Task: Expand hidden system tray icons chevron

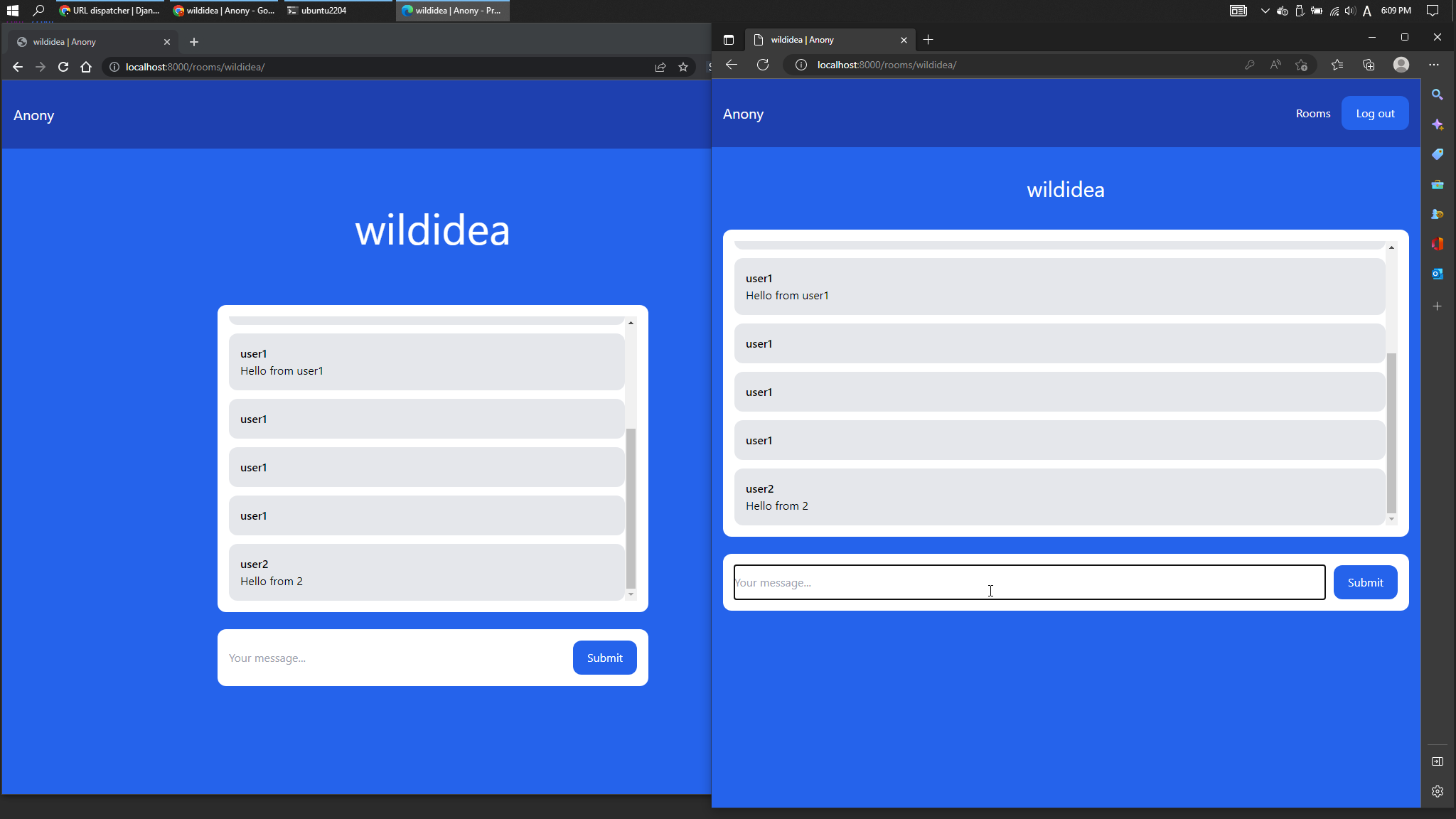Action: click(1265, 11)
